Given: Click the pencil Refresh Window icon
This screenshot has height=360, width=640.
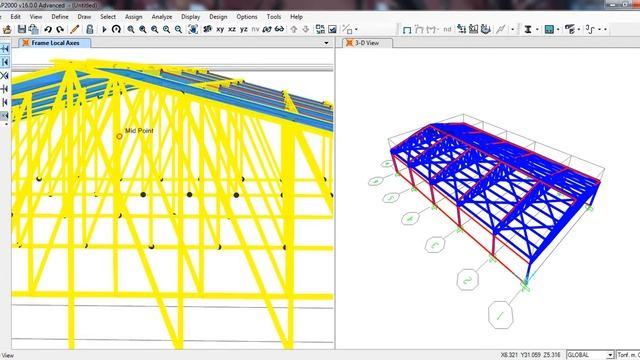Looking at the screenshot, I should tap(74, 29).
